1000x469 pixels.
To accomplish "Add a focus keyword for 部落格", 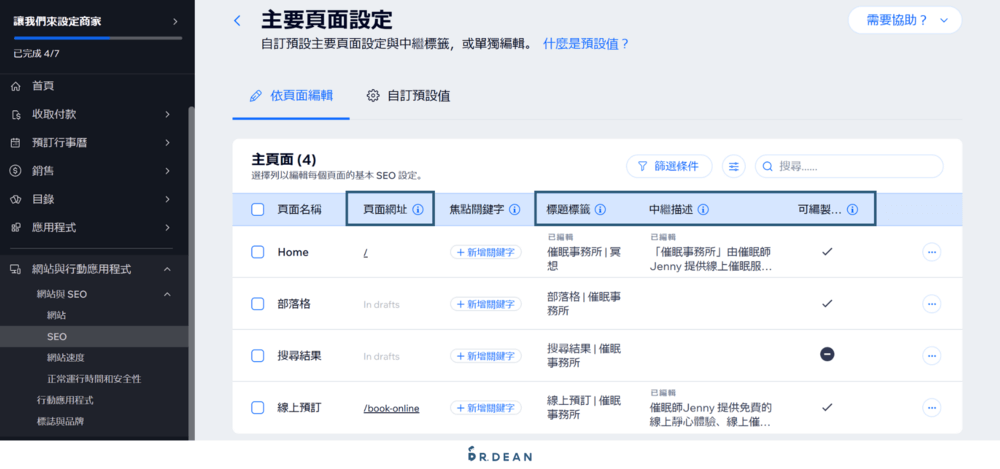I will pyautogui.click(x=486, y=304).
